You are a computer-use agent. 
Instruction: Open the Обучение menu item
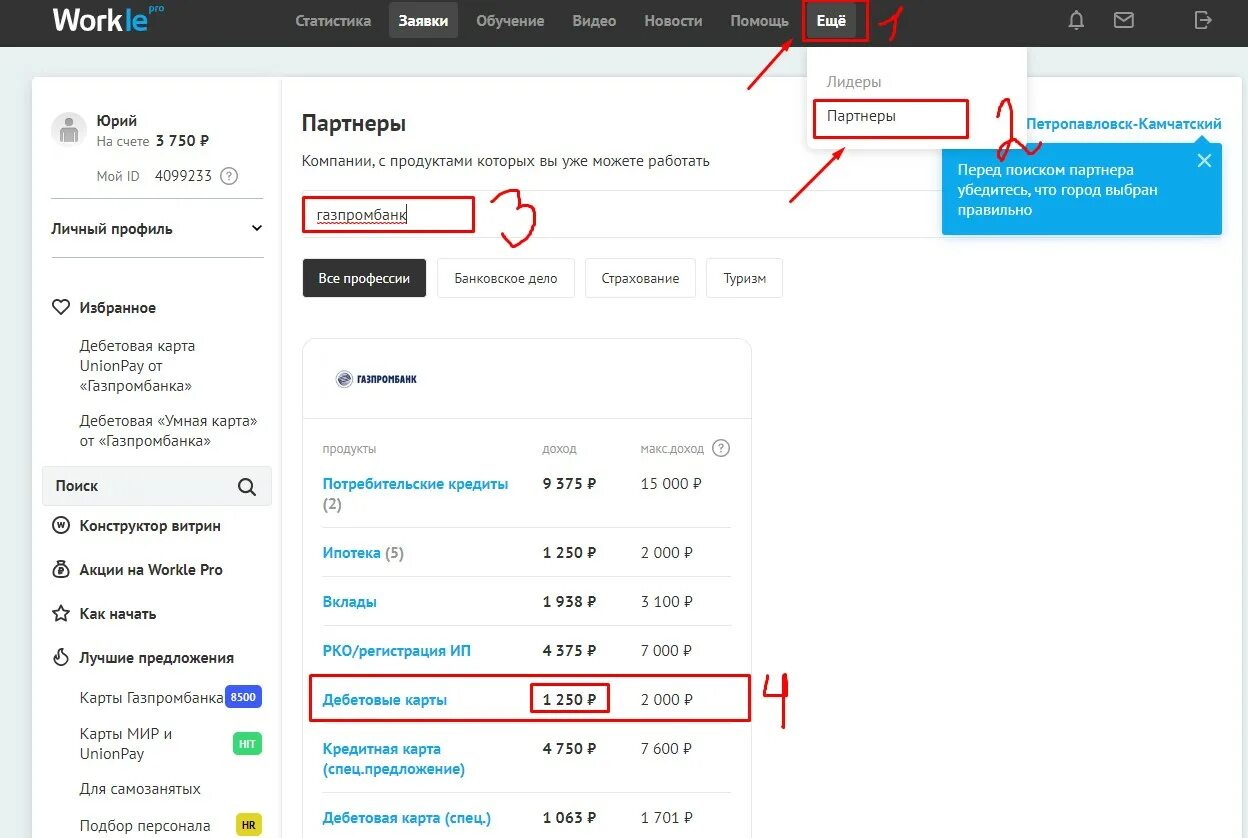pyautogui.click(x=510, y=20)
